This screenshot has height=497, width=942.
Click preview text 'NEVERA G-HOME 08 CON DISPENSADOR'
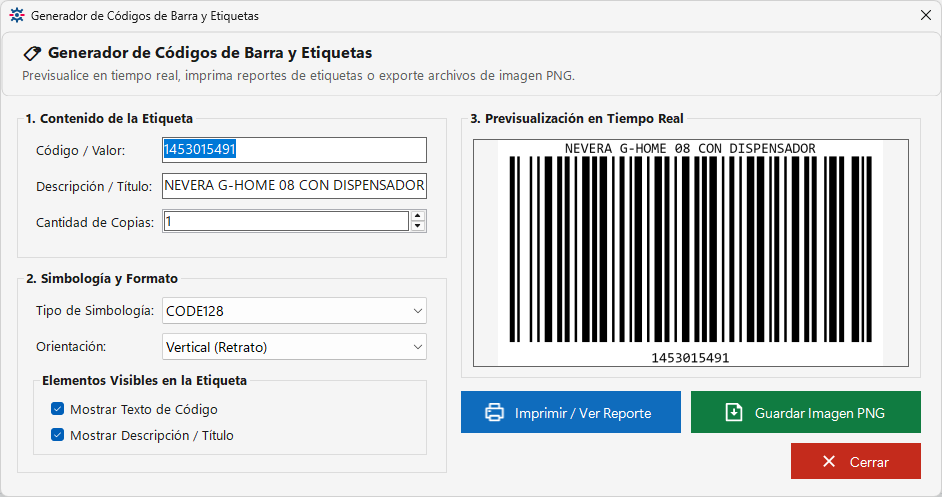pos(690,148)
